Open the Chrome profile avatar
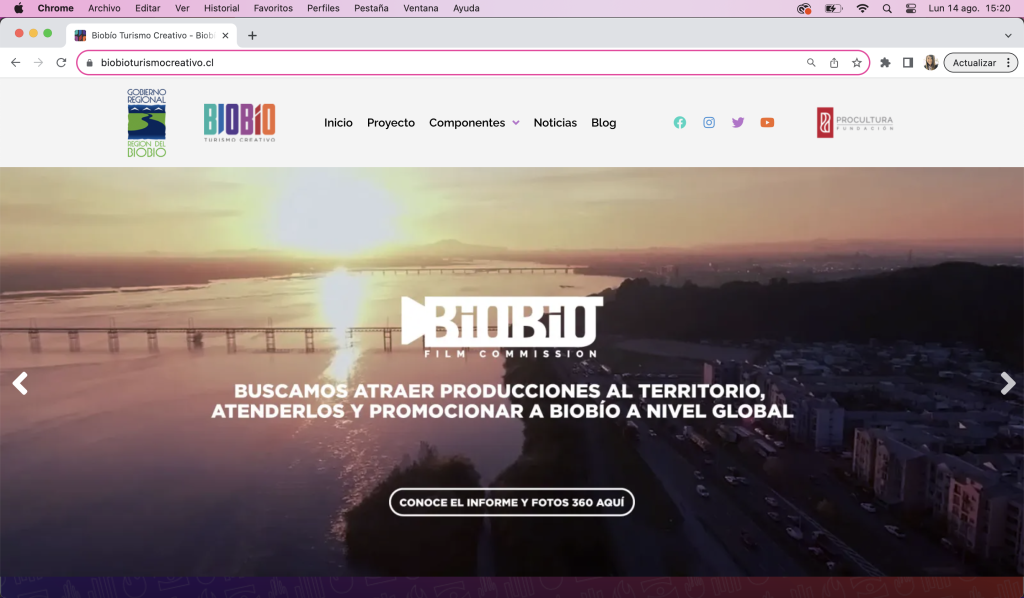 point(931,63)
